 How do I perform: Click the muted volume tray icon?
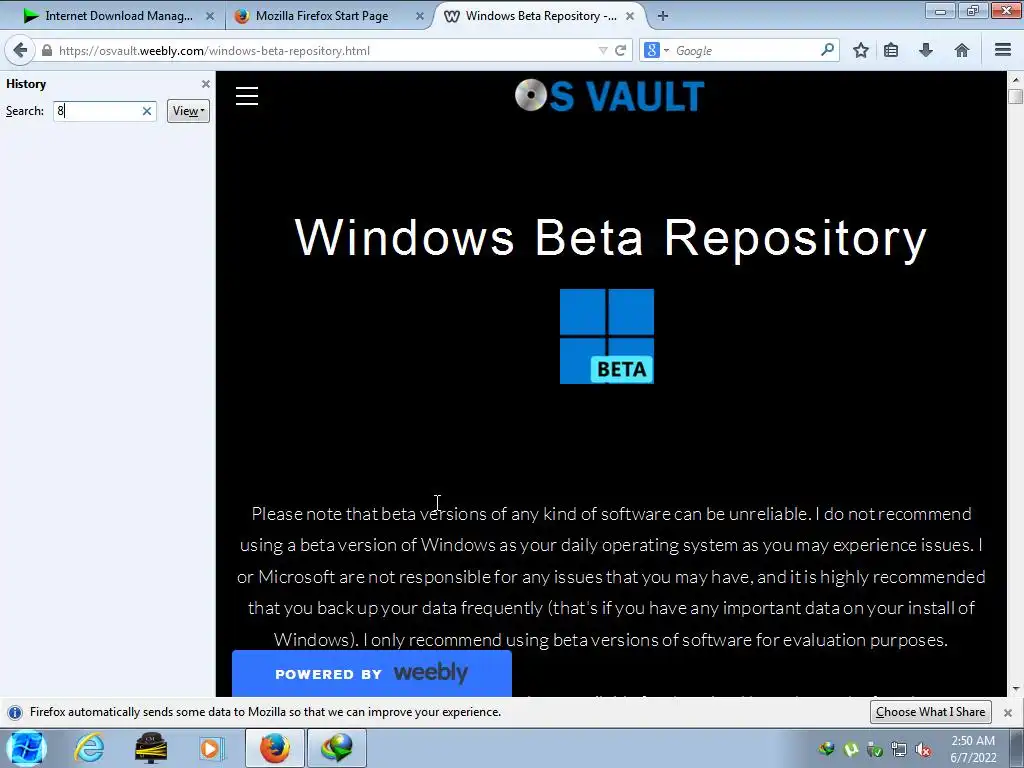click(923, 750)
